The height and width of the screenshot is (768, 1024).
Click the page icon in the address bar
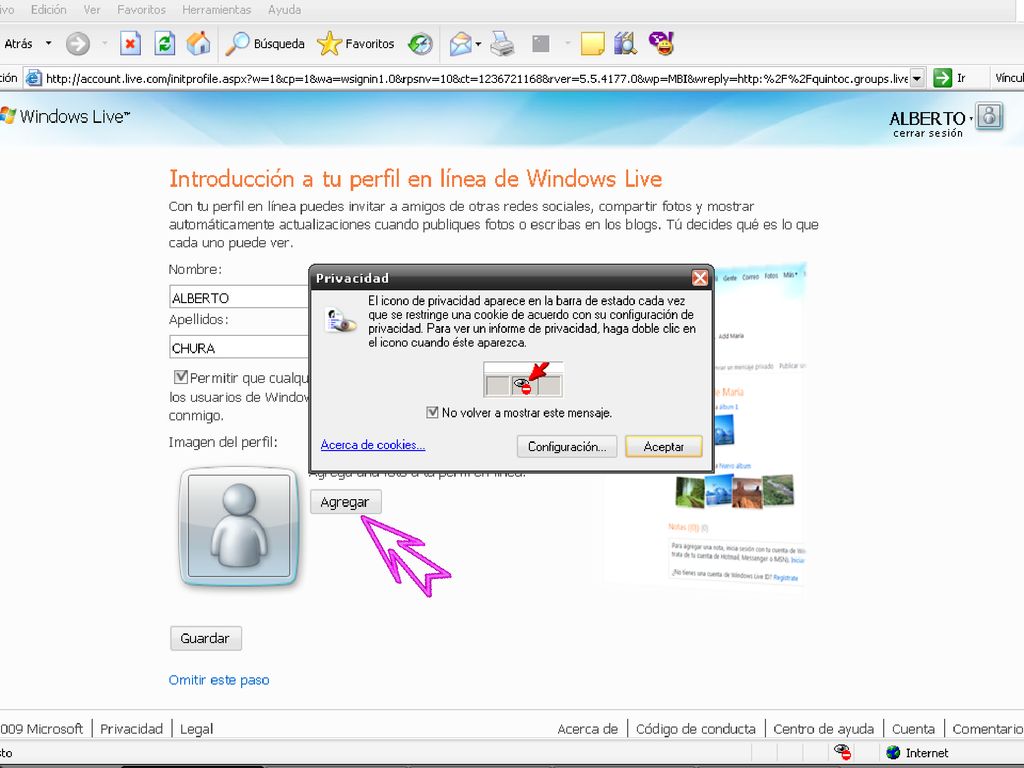33,78
